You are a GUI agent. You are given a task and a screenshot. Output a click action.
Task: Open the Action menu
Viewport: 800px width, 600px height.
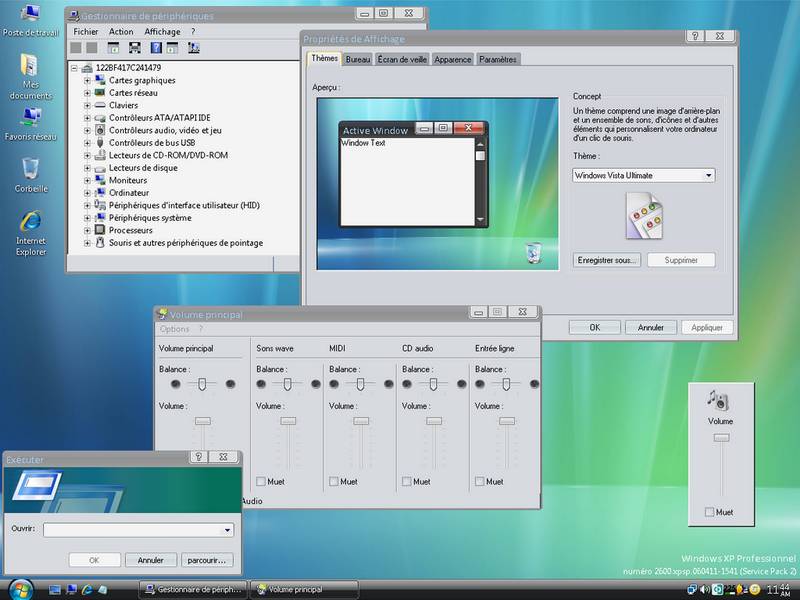[121, 32]
